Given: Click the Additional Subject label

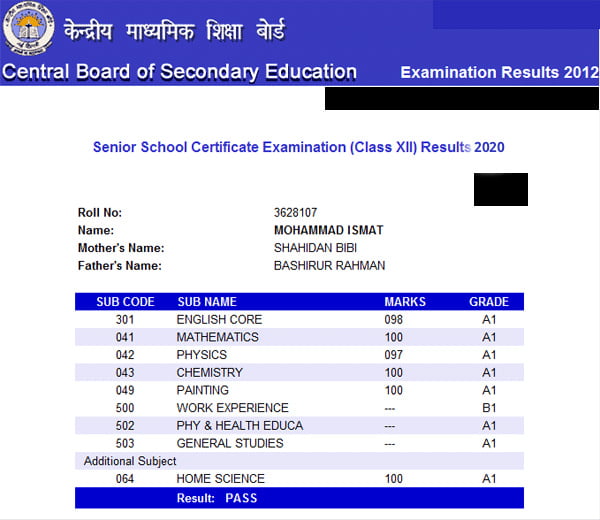Looking at the screenshot, I should (130, 461).
